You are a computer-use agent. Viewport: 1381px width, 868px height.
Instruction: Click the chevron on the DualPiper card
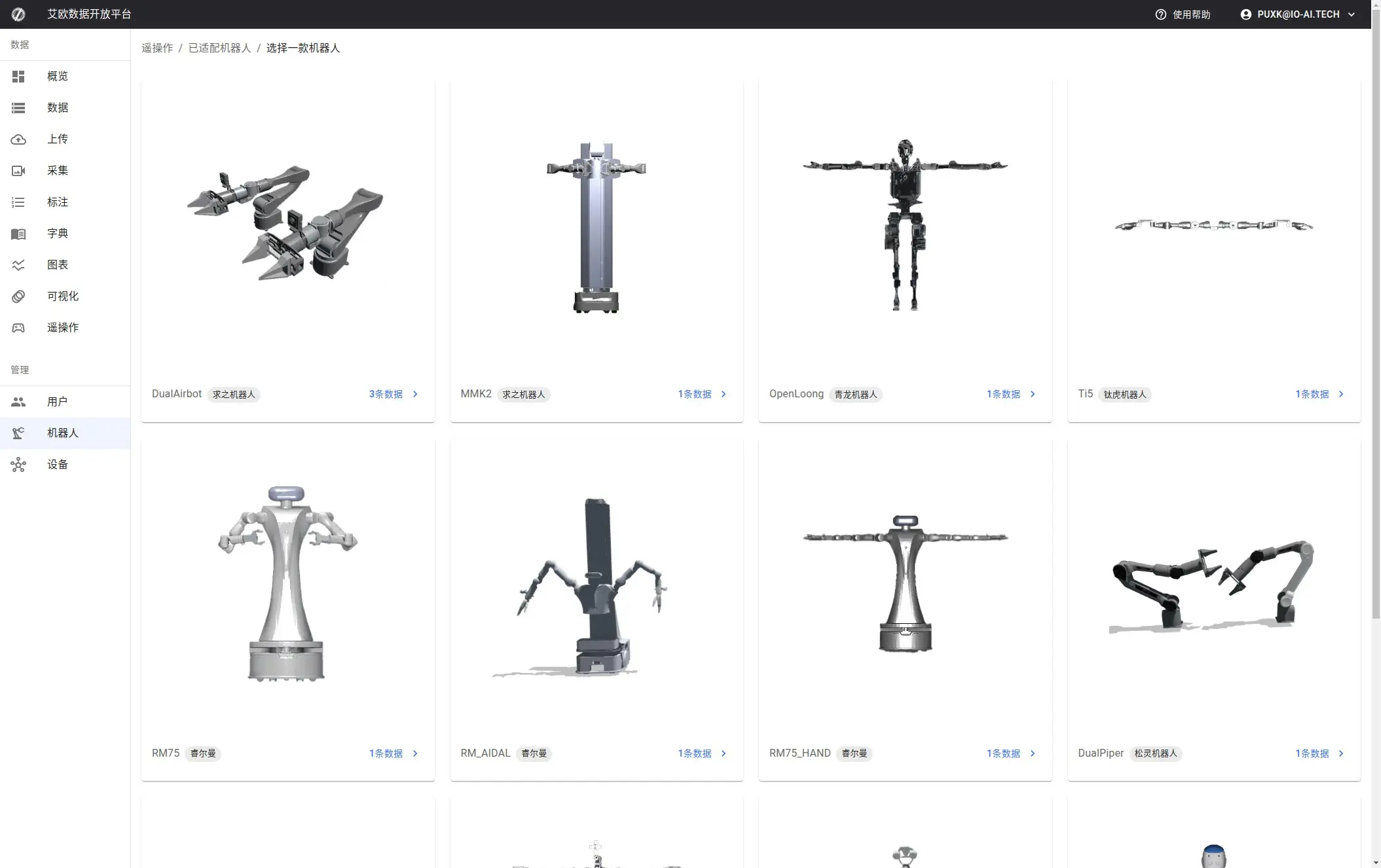point(1341,753)
